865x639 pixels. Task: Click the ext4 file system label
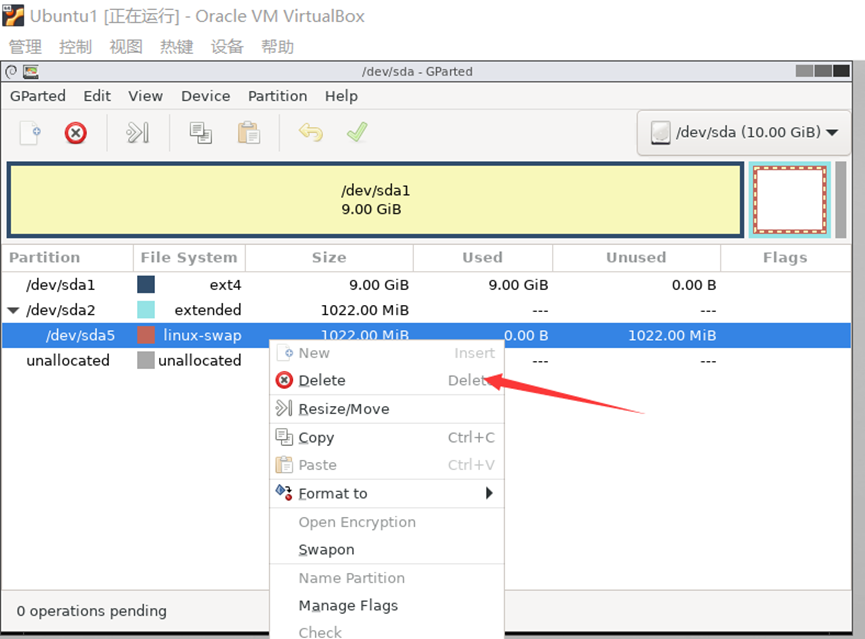click(225, 285)
